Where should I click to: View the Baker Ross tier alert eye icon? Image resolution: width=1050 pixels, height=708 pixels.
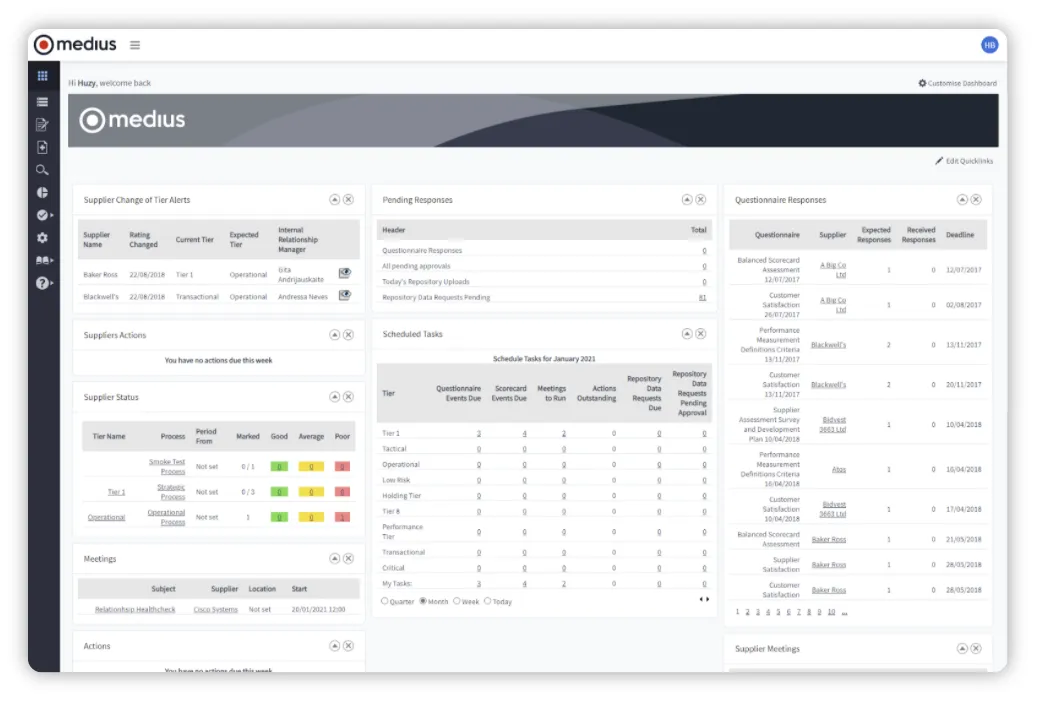(x=345, y=273)
